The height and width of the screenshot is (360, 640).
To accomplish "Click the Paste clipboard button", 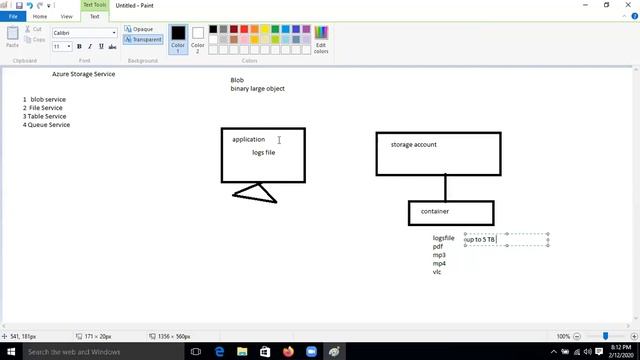I will point(12,37).
